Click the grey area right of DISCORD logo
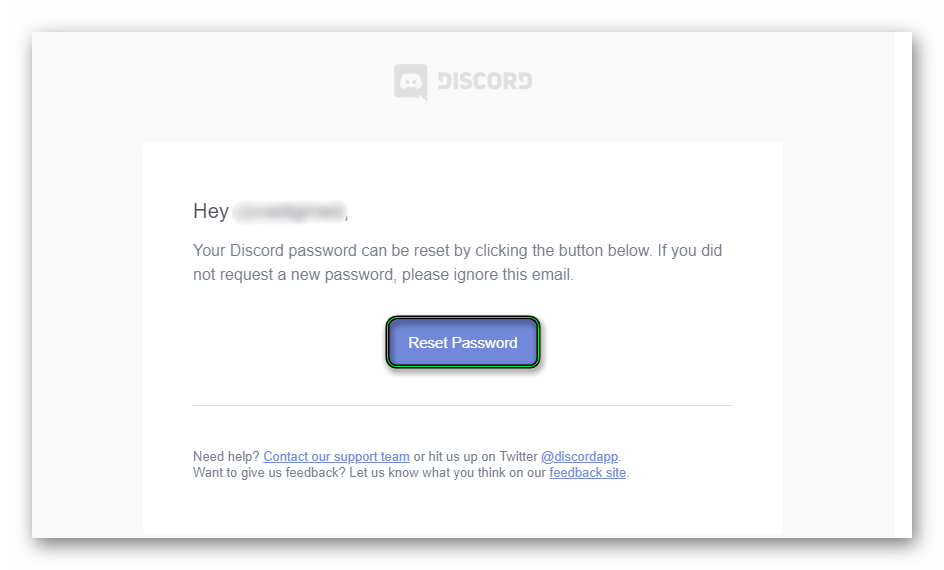Viewport: 944px width, 570px height. click(x=700, y=82)
